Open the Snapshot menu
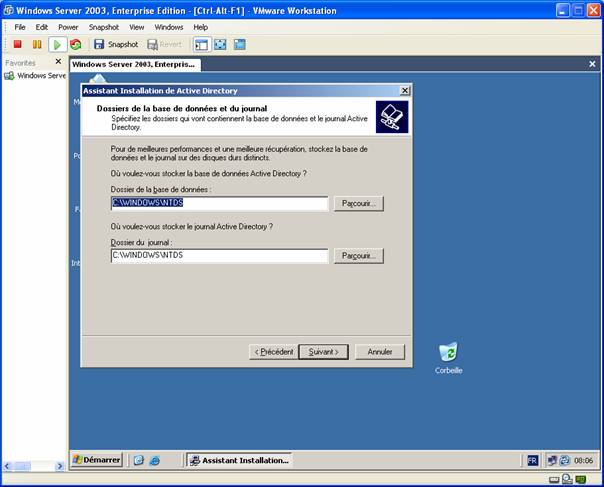The image size is (604, 487). [x=104, y=27]
